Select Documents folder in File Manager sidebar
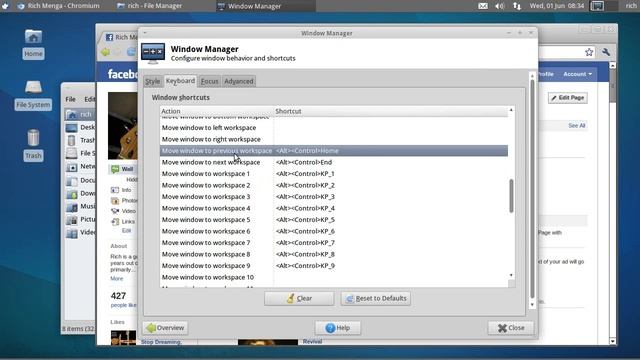The height and width of the screenshot is (360, 640). pyautogui.click(x=80, y=180)
